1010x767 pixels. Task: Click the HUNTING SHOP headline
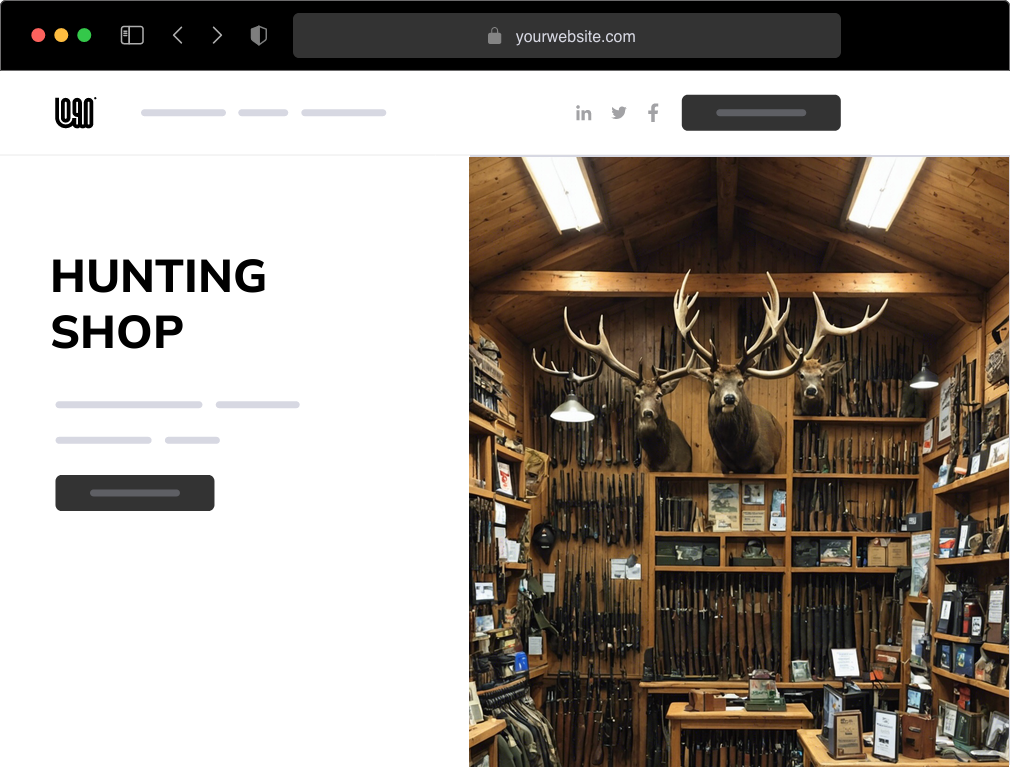pos(158,303)
